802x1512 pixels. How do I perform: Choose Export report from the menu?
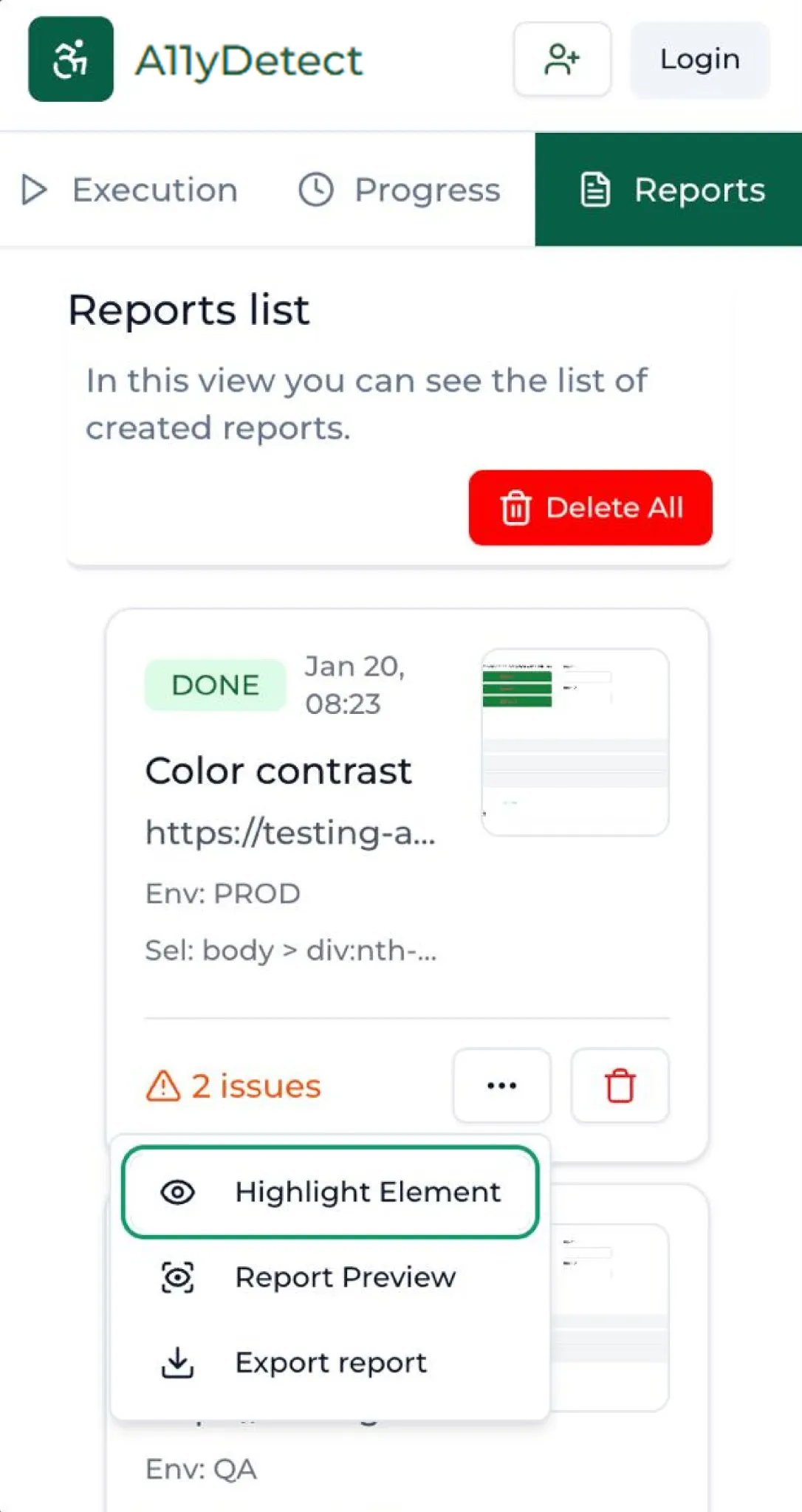pos(331,1362)
